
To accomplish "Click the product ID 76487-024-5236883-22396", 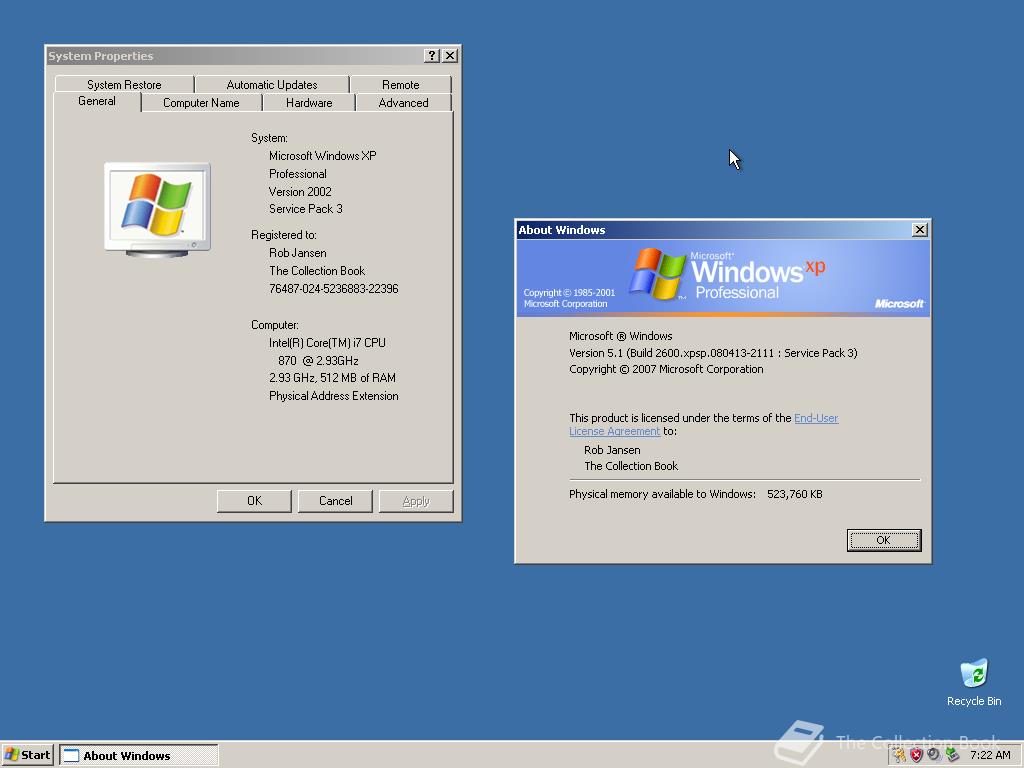I will point(334,289).
